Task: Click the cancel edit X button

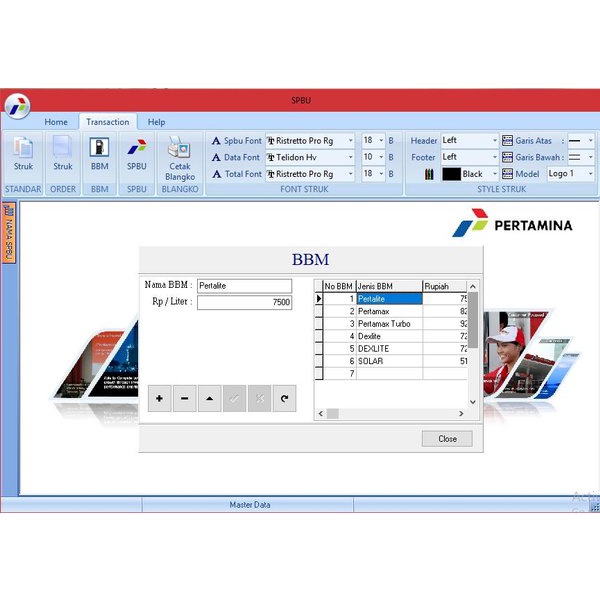Action: pyautogui.click(x=259, y=398)
